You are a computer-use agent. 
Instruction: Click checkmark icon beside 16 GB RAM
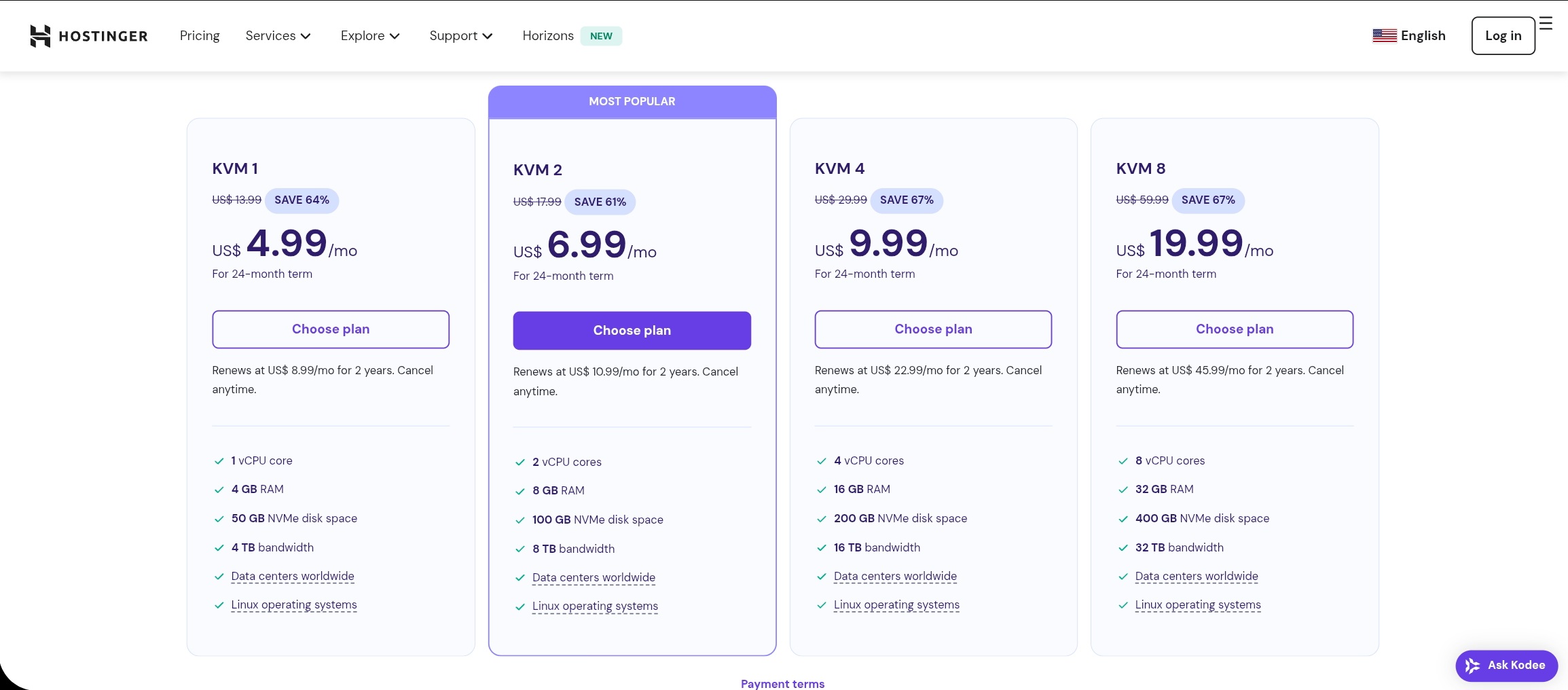click(x=822, y=490)
